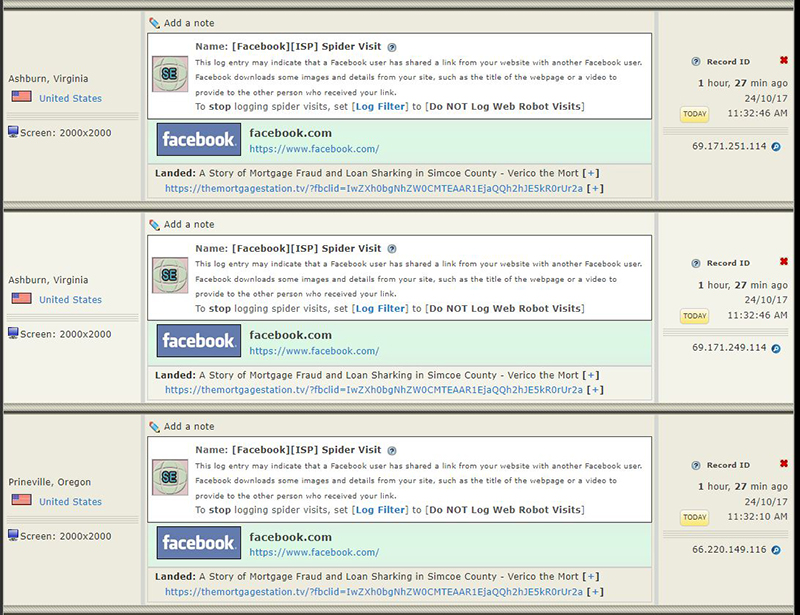Expand landed URL [+] for 69.171.251.114 record
Screen dimensions: 800x615
tap(595, 188)
